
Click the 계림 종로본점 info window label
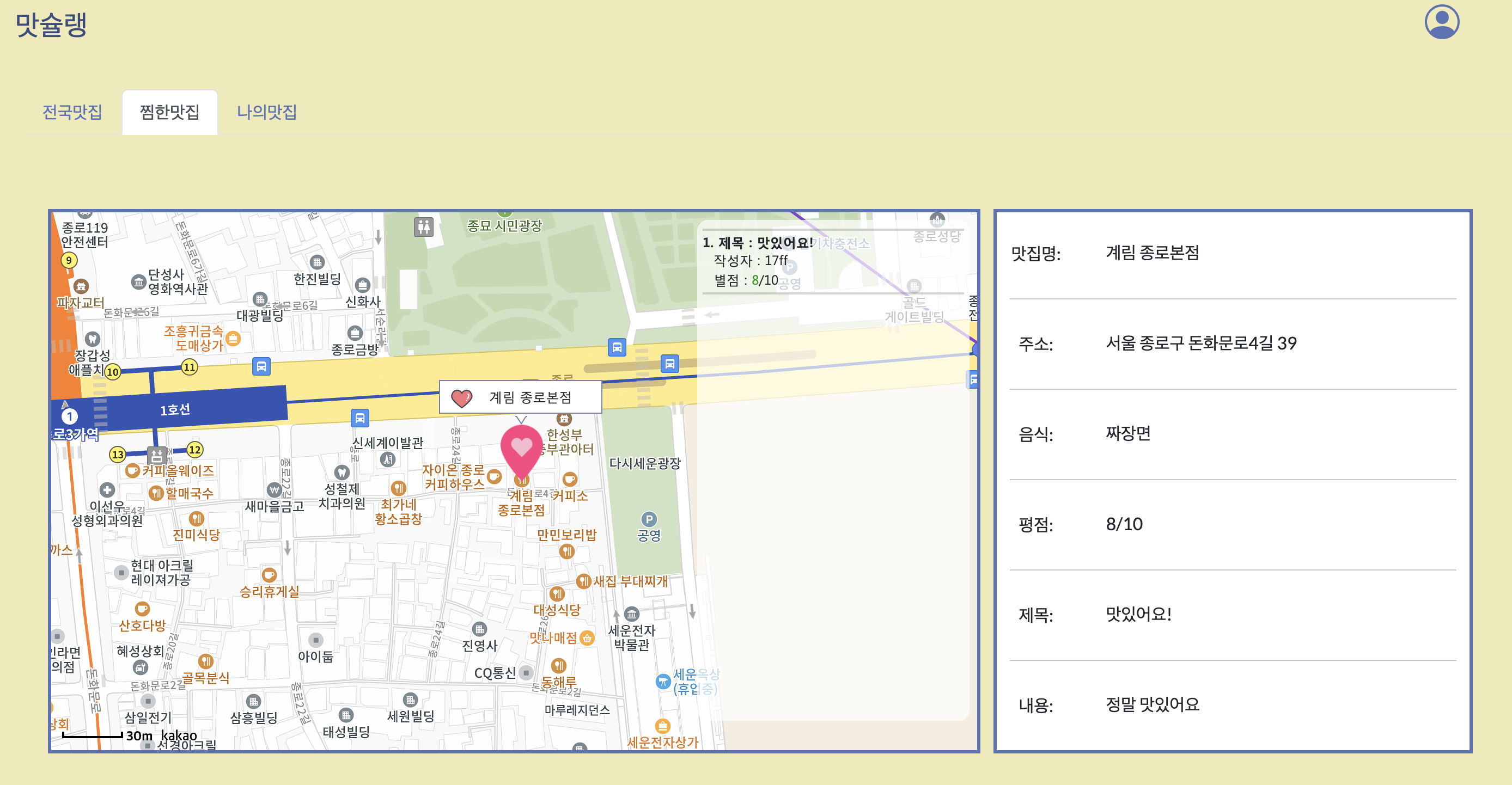coord(530,398)
